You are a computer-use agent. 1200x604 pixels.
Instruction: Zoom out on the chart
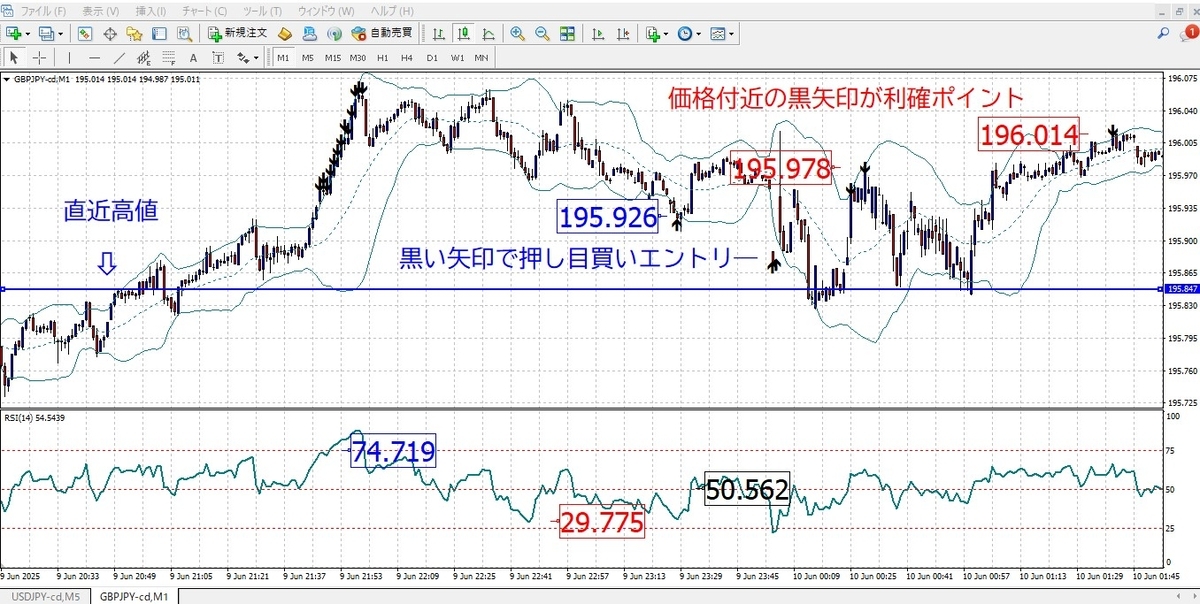click(x=542, y=33)
